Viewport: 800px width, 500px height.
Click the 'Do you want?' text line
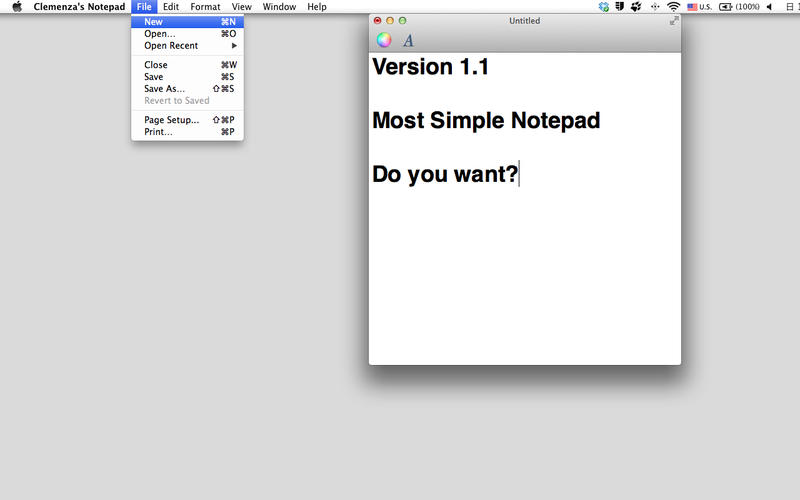click(445, 174)
